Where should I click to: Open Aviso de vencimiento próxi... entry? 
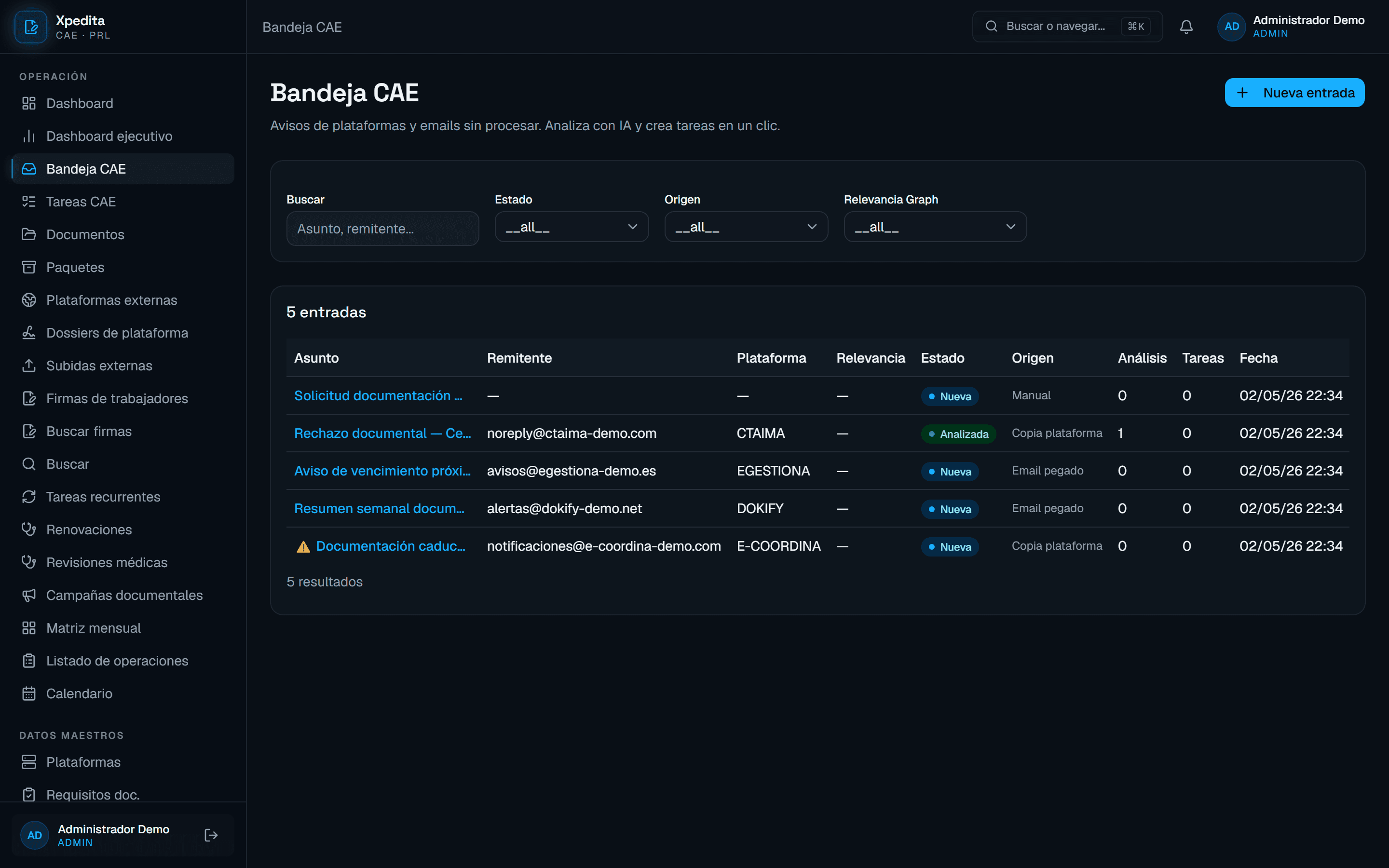click(382, 471)
